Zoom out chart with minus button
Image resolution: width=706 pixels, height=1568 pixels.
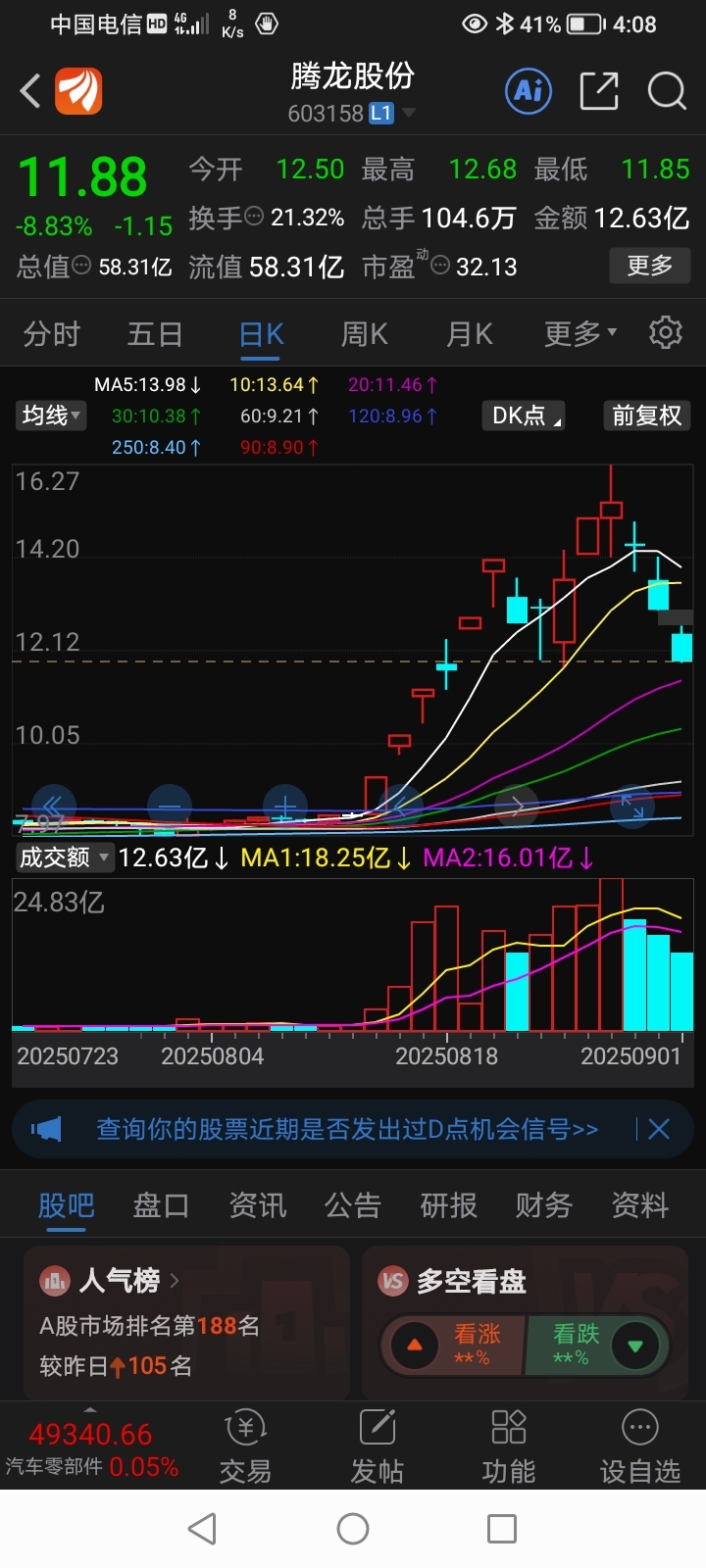click(170, 807)
